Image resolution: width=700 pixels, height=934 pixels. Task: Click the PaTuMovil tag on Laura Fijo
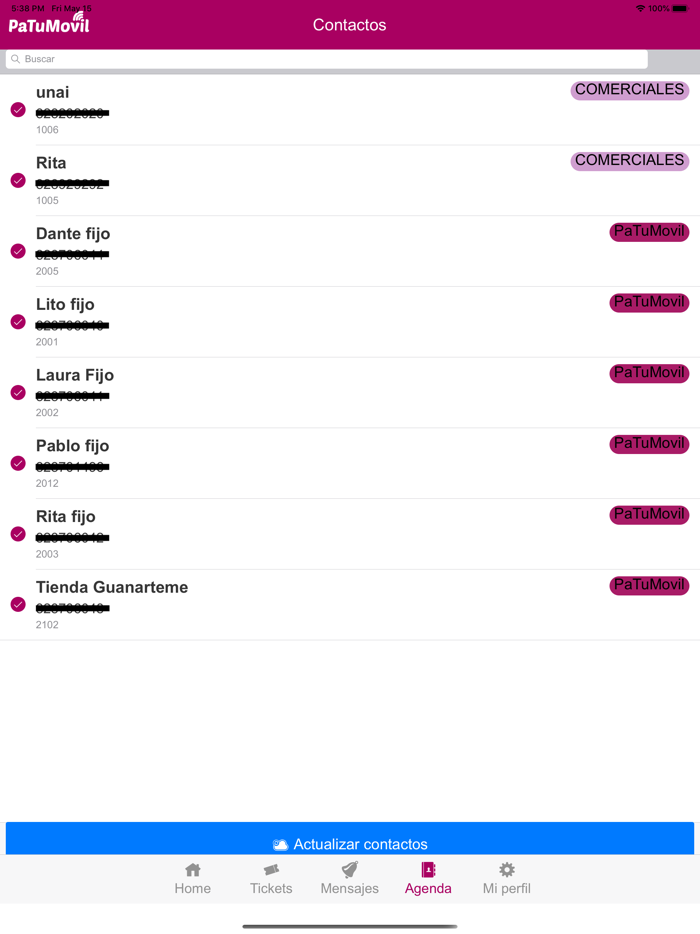[649, 373]
